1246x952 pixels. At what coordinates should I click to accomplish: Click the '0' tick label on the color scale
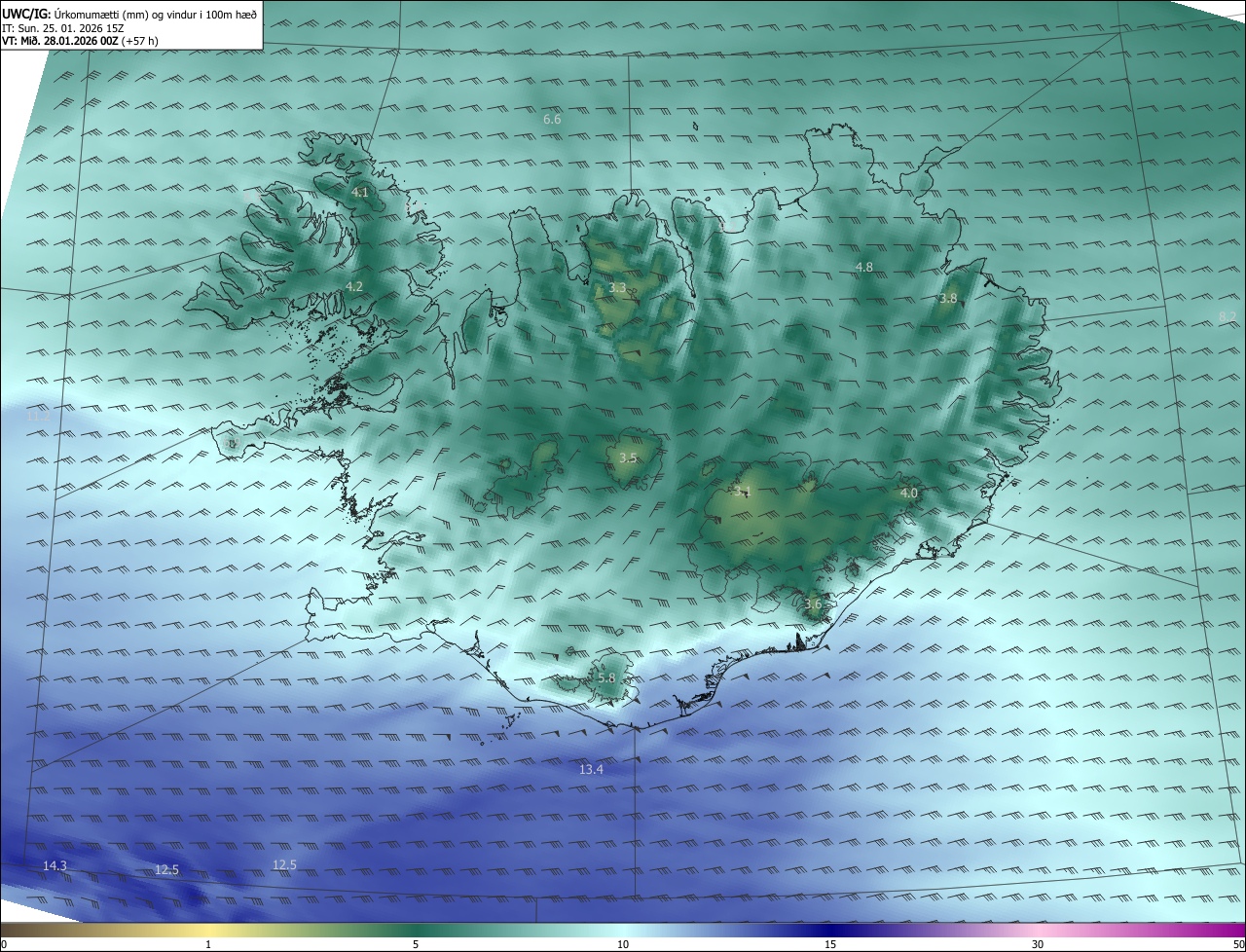4,944
